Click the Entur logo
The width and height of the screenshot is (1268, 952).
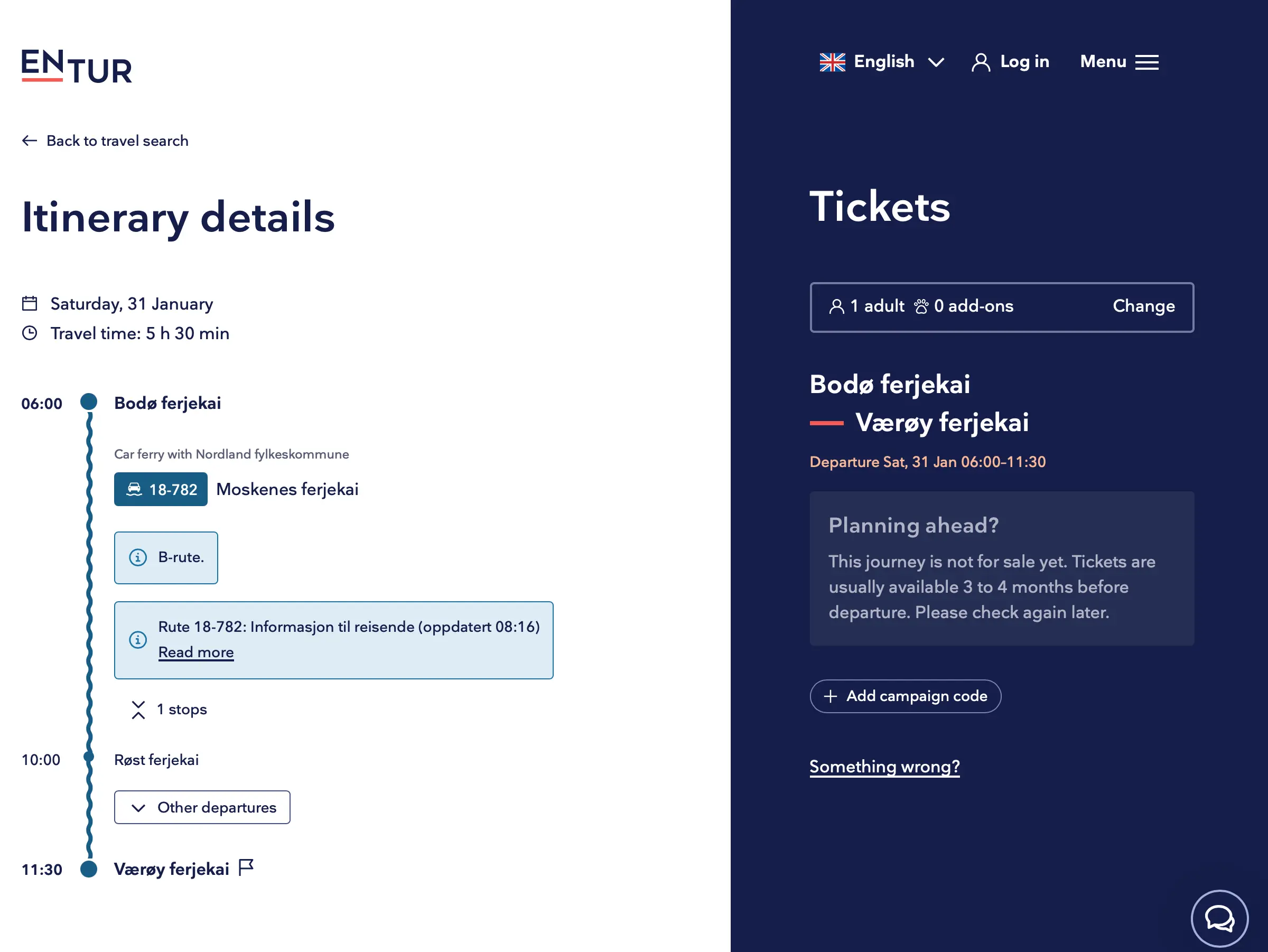point(77,67)
